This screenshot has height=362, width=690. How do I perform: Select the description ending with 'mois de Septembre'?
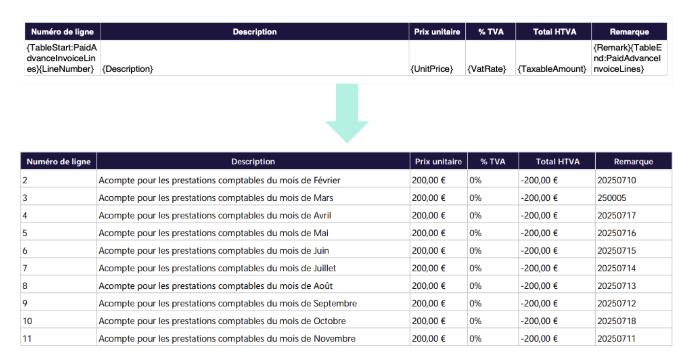(228, 303)
